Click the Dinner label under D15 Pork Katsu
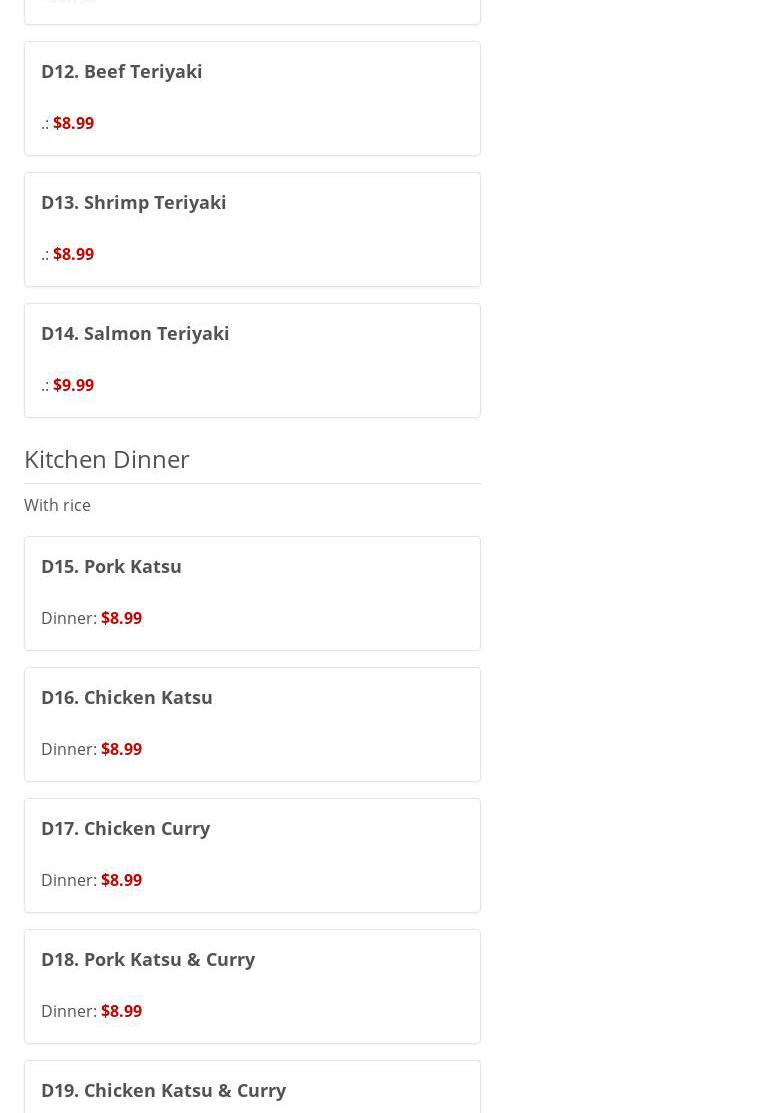The width and height of the screenshot is (770, 1113). (x=68, y=619)
